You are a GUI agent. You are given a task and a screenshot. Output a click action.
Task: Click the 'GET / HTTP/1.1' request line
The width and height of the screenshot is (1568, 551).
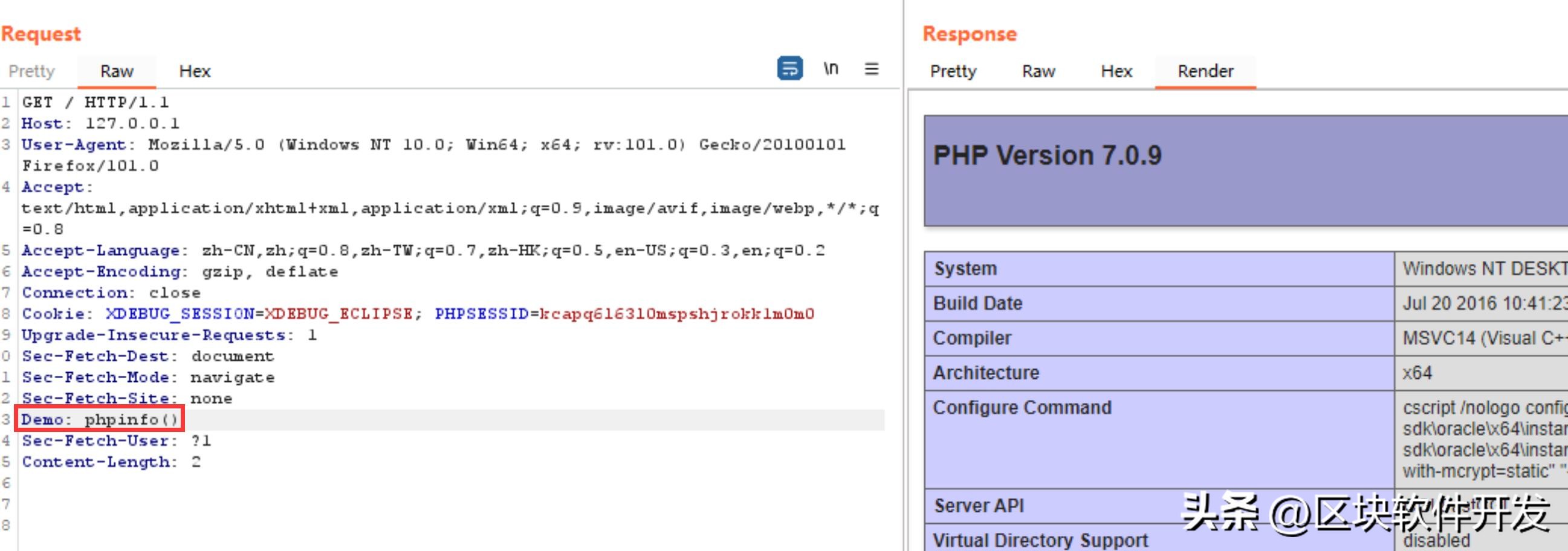point(96,102)
